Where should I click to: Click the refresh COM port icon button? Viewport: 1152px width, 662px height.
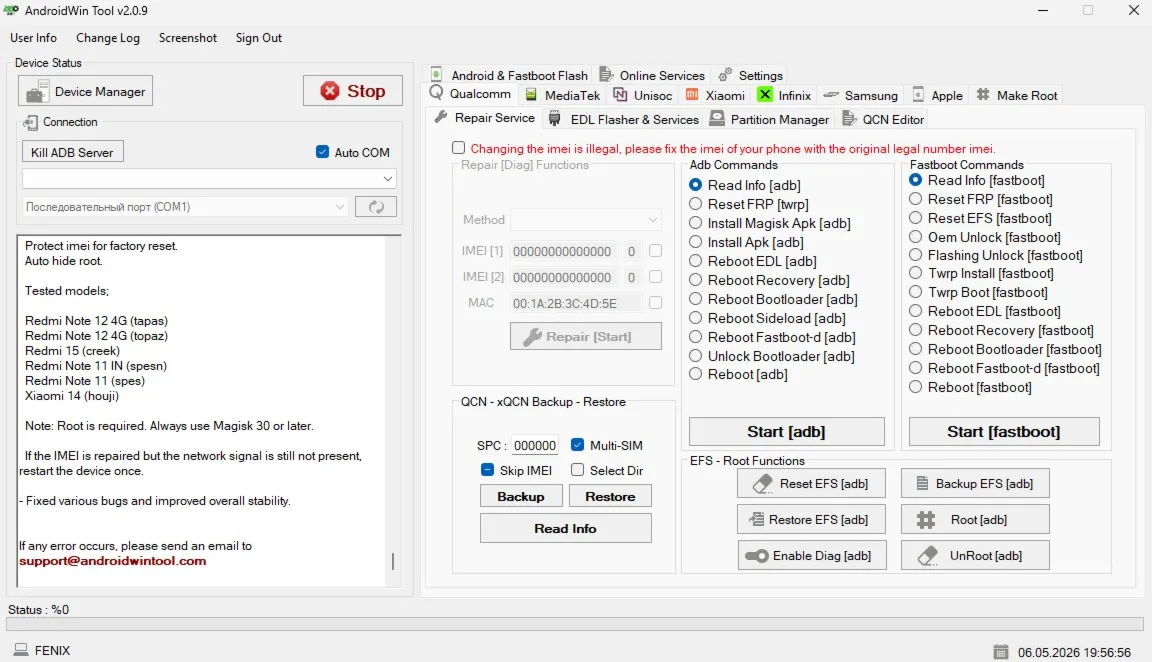[x=375, y=207]
